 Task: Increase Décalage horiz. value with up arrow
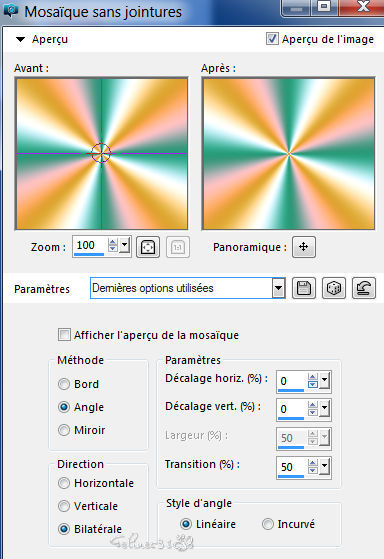click(x=313, y=377)
